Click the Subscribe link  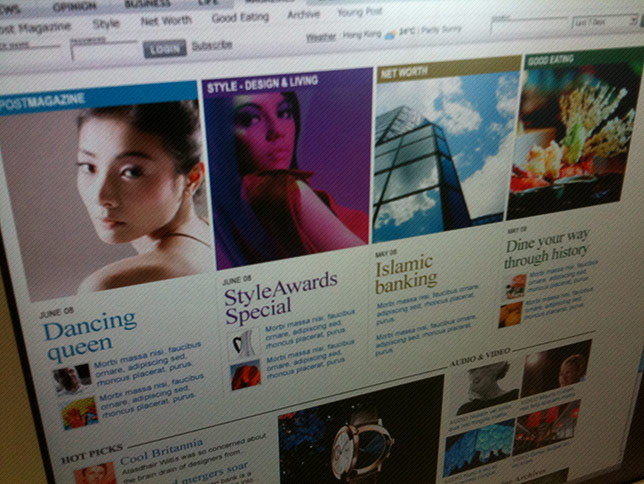211,45
